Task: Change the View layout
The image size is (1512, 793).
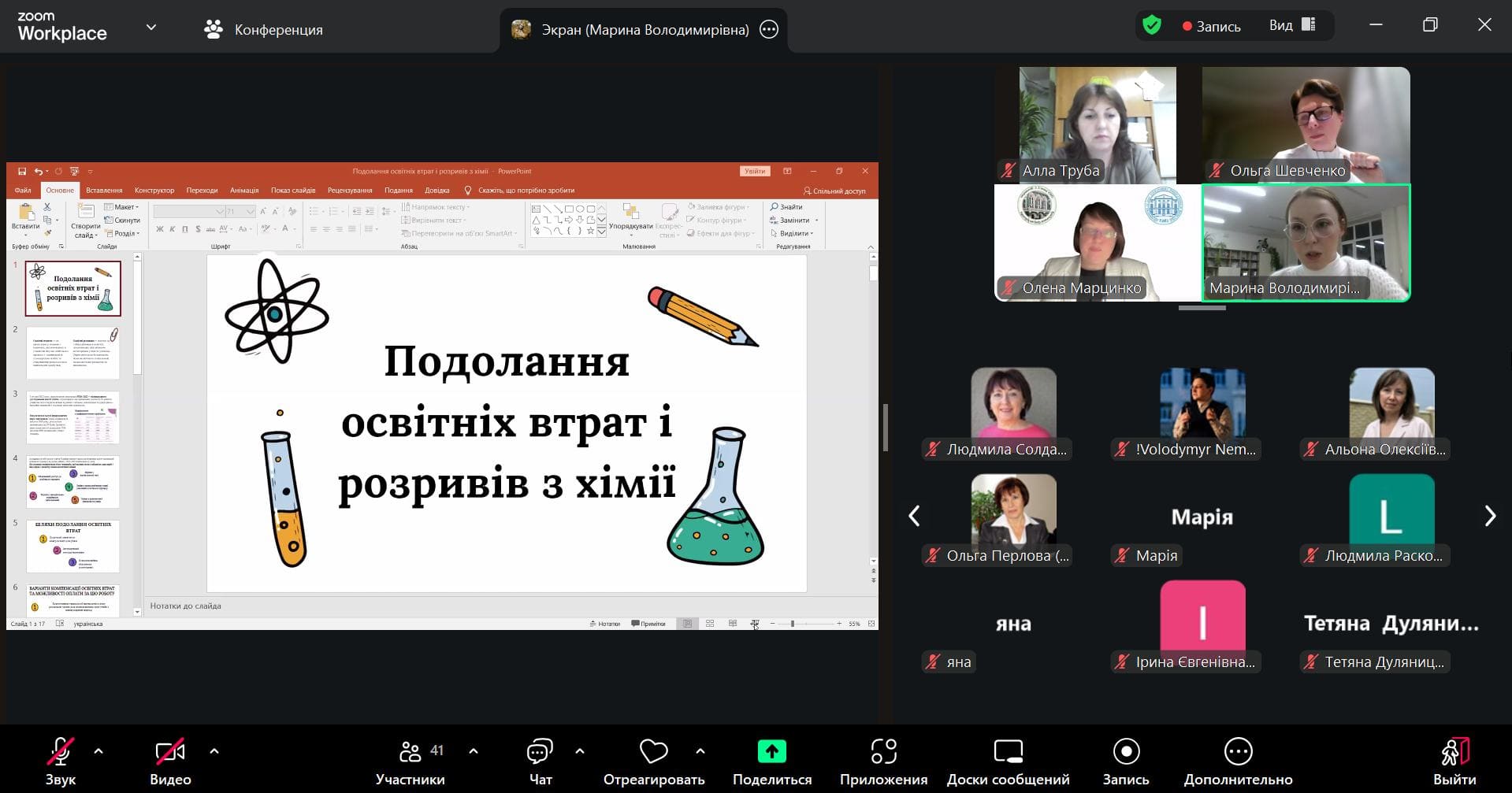Action: click(x=1292, y=26)
